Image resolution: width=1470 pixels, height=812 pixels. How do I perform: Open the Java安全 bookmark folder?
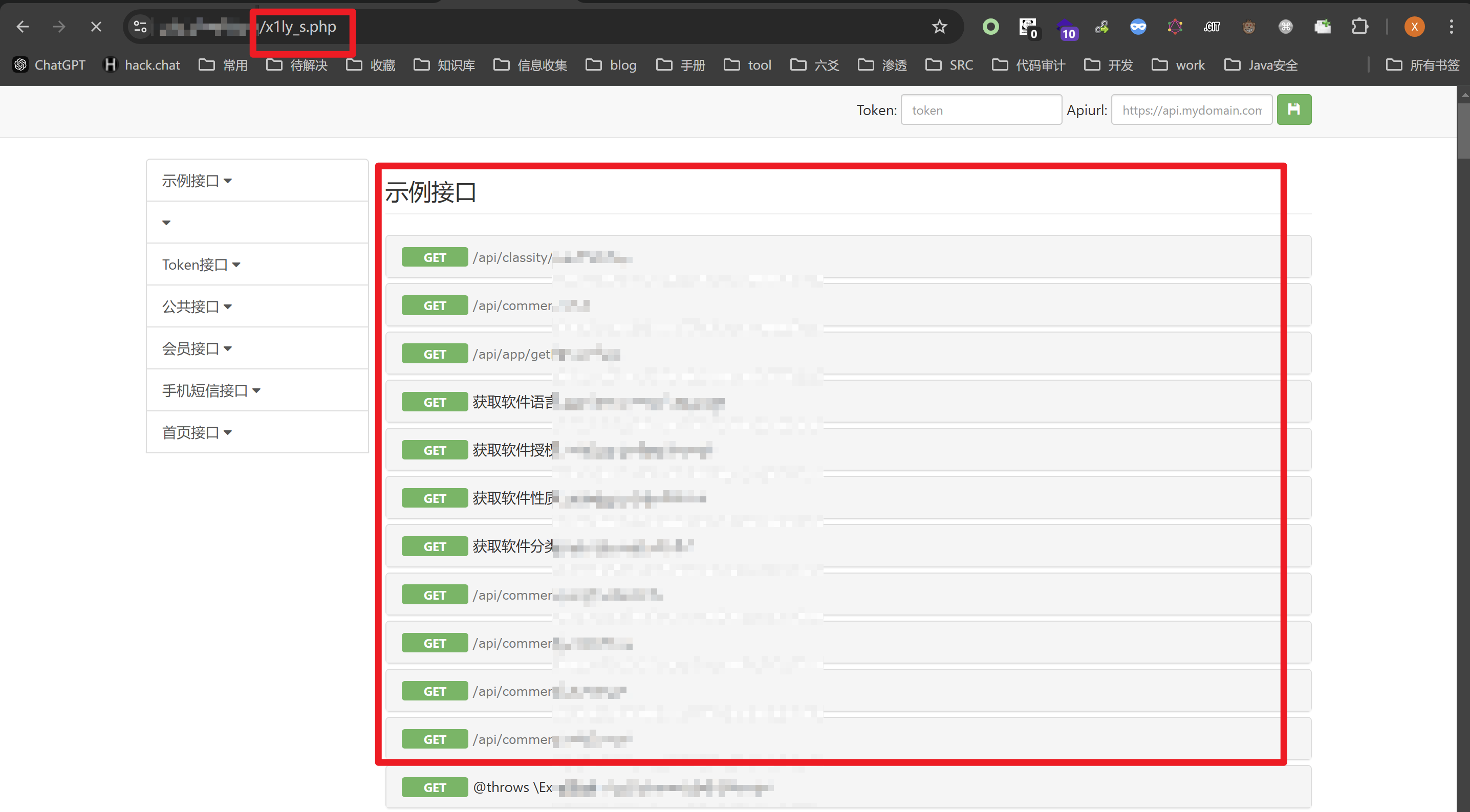[1261, 65]
